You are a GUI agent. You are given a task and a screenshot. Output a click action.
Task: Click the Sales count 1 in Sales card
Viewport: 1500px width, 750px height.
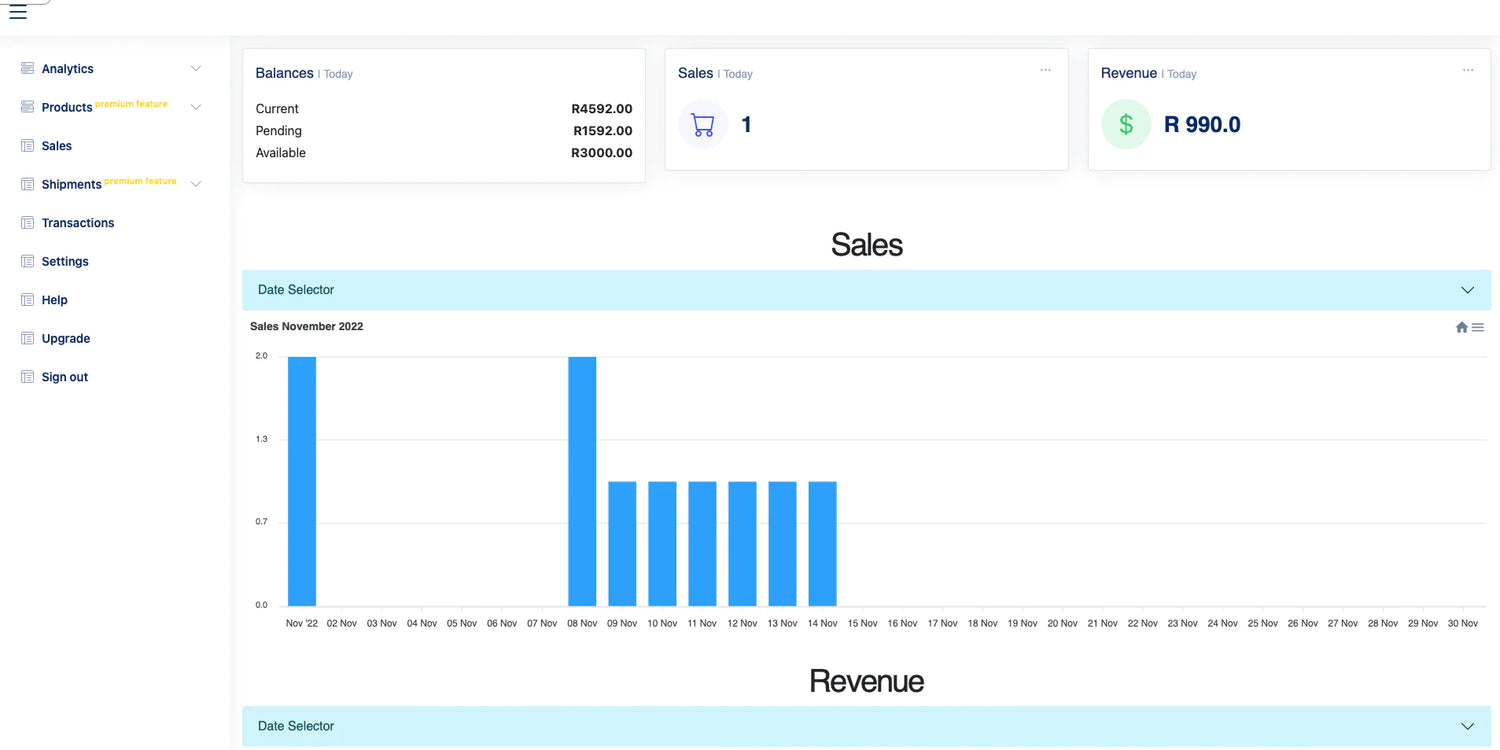[x=746, y=125]
